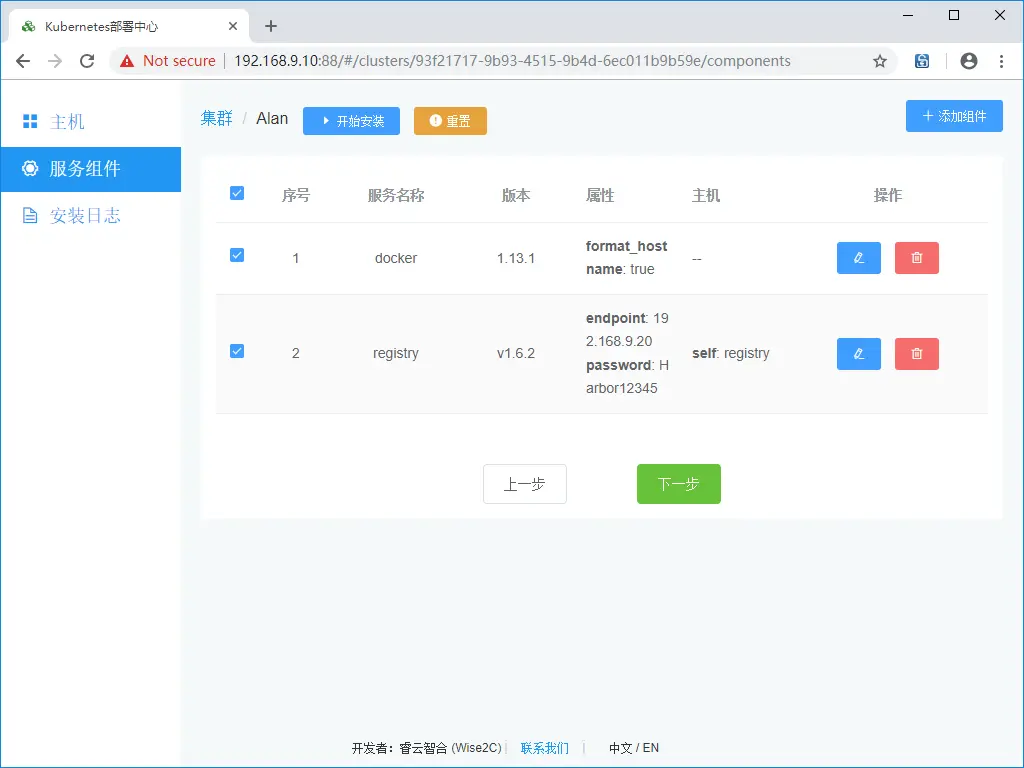Minimize the browser window
Viewport: 1024px width, 768px height.
(908, 15)
